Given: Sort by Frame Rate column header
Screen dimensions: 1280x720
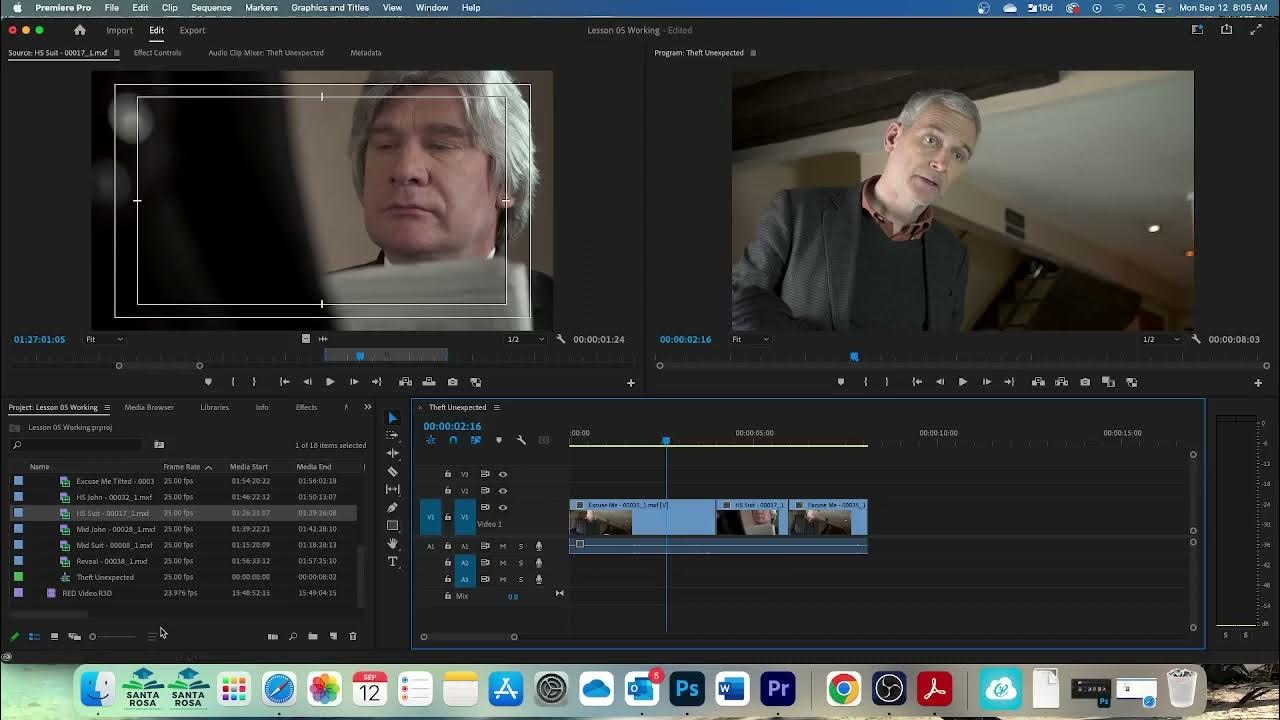Looking at the screenshot, I should coord(182,467).
